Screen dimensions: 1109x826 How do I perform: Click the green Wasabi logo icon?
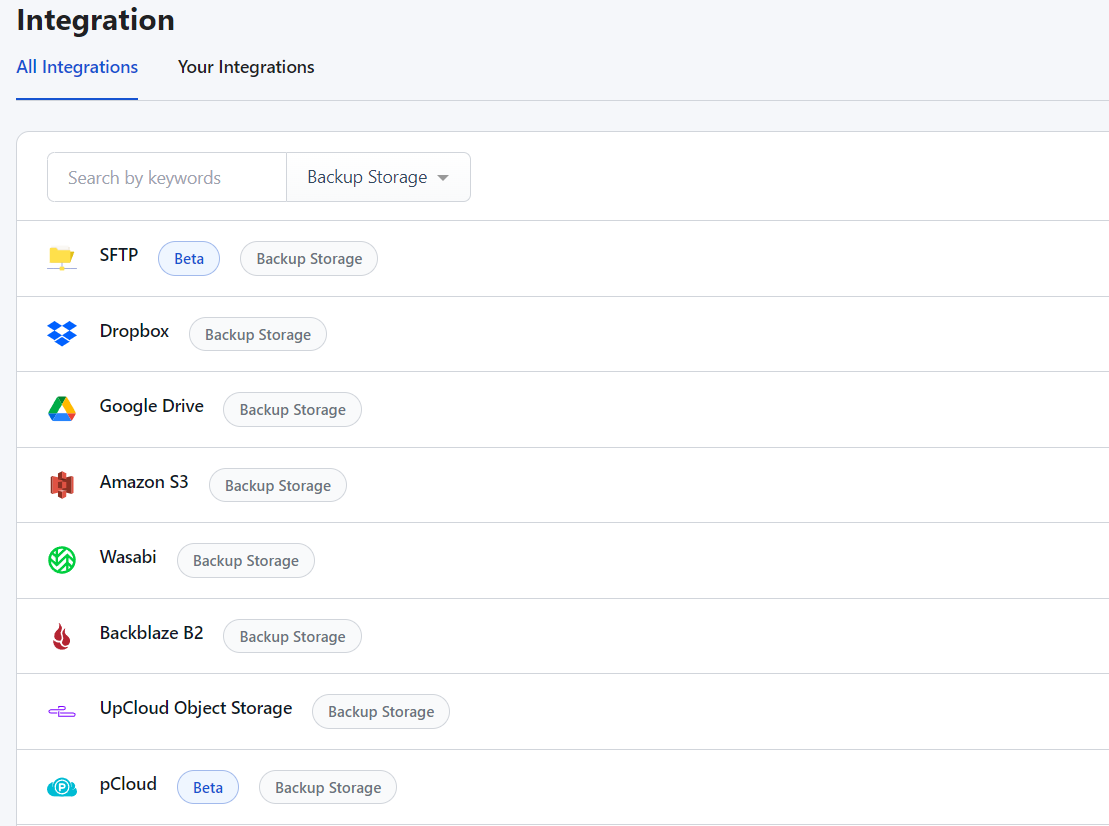click(x=62, y=560)
